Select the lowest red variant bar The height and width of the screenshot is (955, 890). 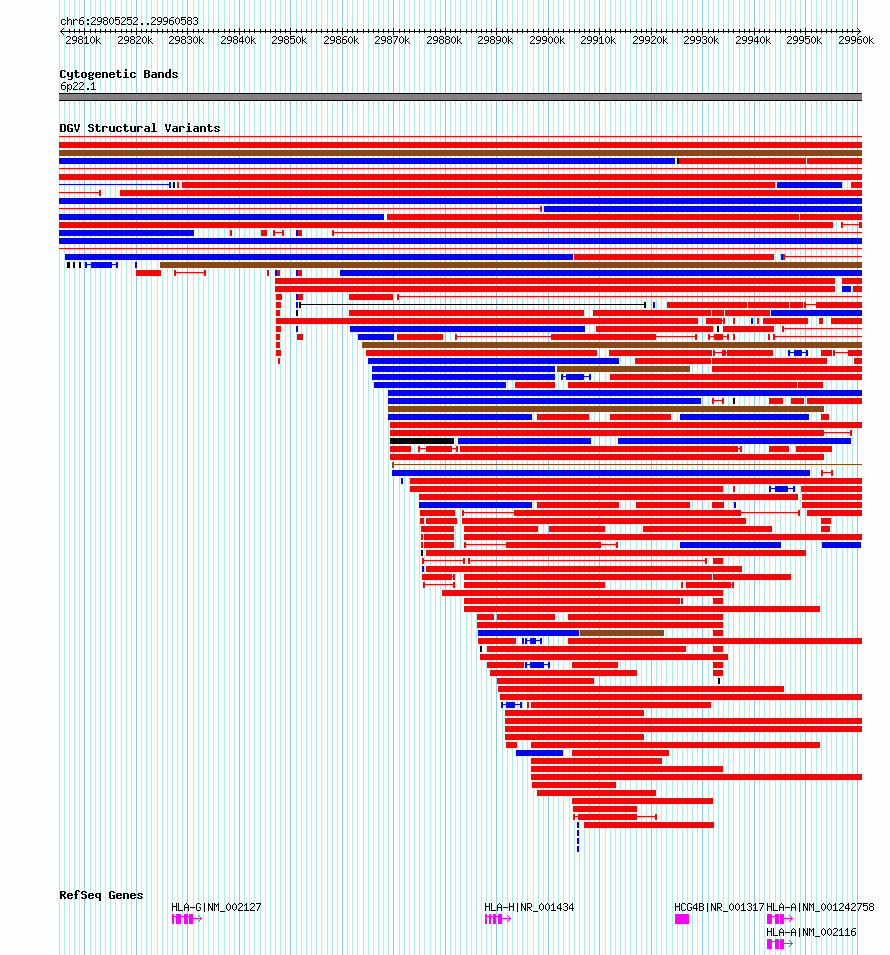tap(649, 825)
